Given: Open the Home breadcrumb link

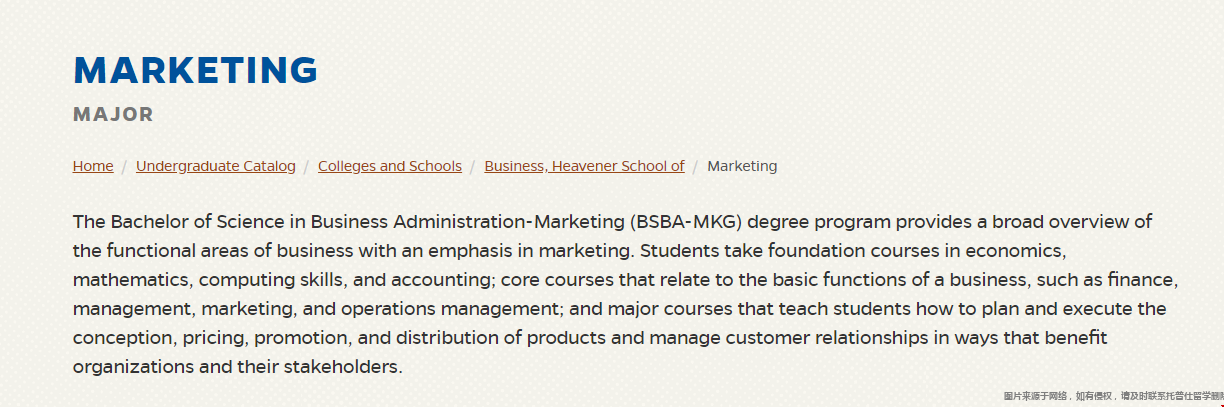Looking at the screenshot, I should click(93, 166).
